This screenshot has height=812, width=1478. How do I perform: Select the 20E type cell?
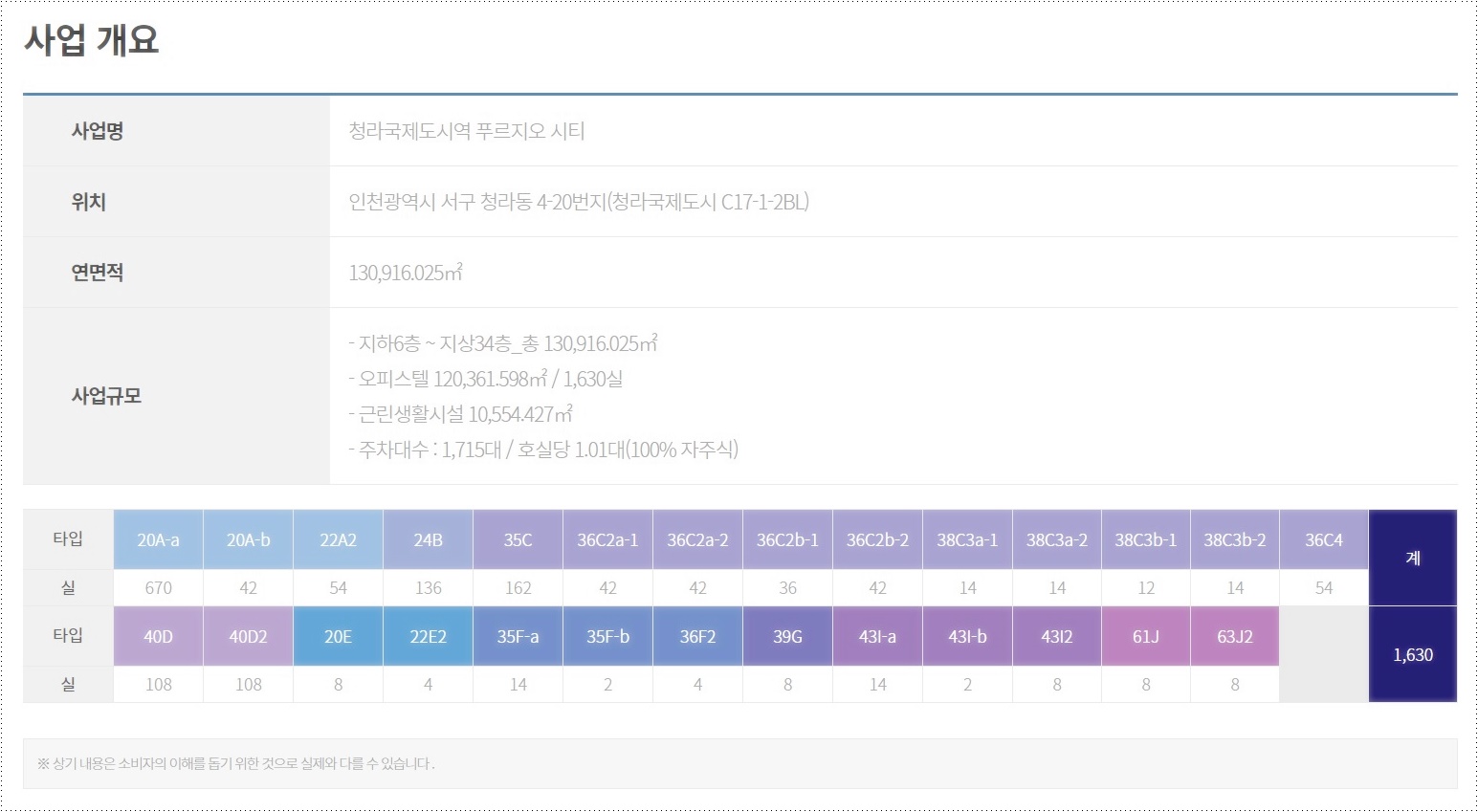coord(339,637)
